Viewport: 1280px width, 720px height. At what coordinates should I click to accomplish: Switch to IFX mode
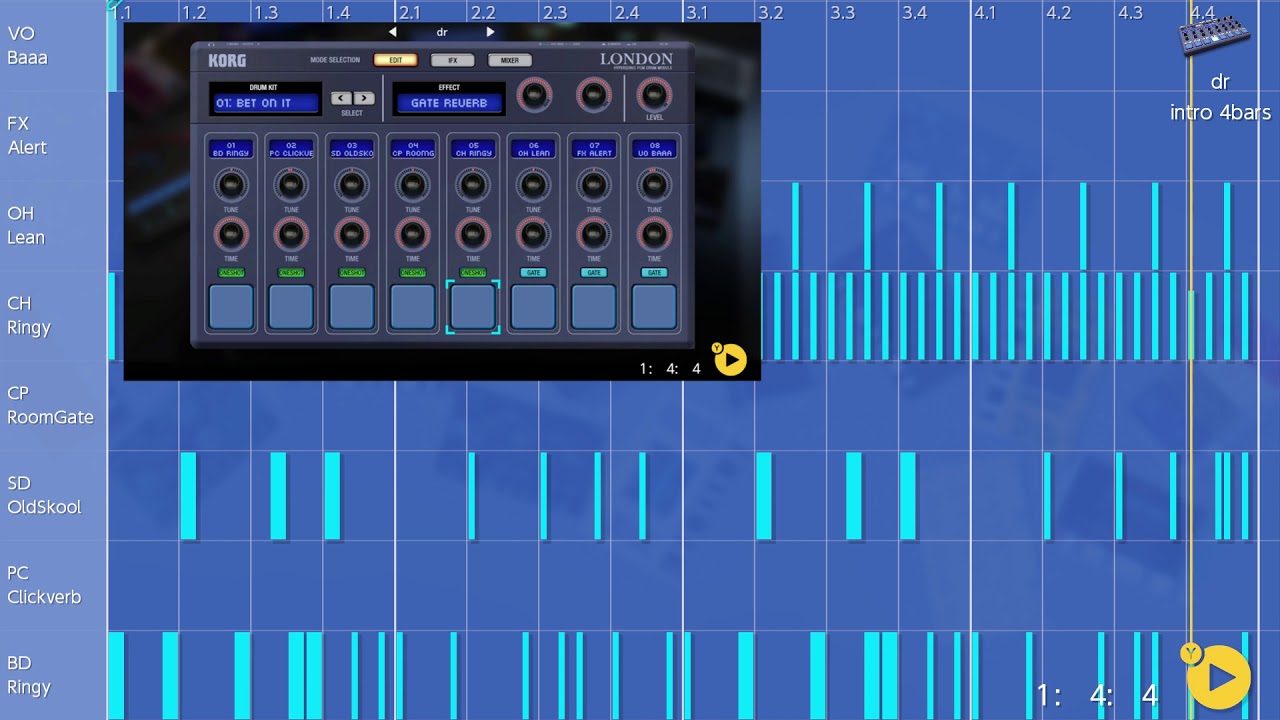tap(452, 60)
